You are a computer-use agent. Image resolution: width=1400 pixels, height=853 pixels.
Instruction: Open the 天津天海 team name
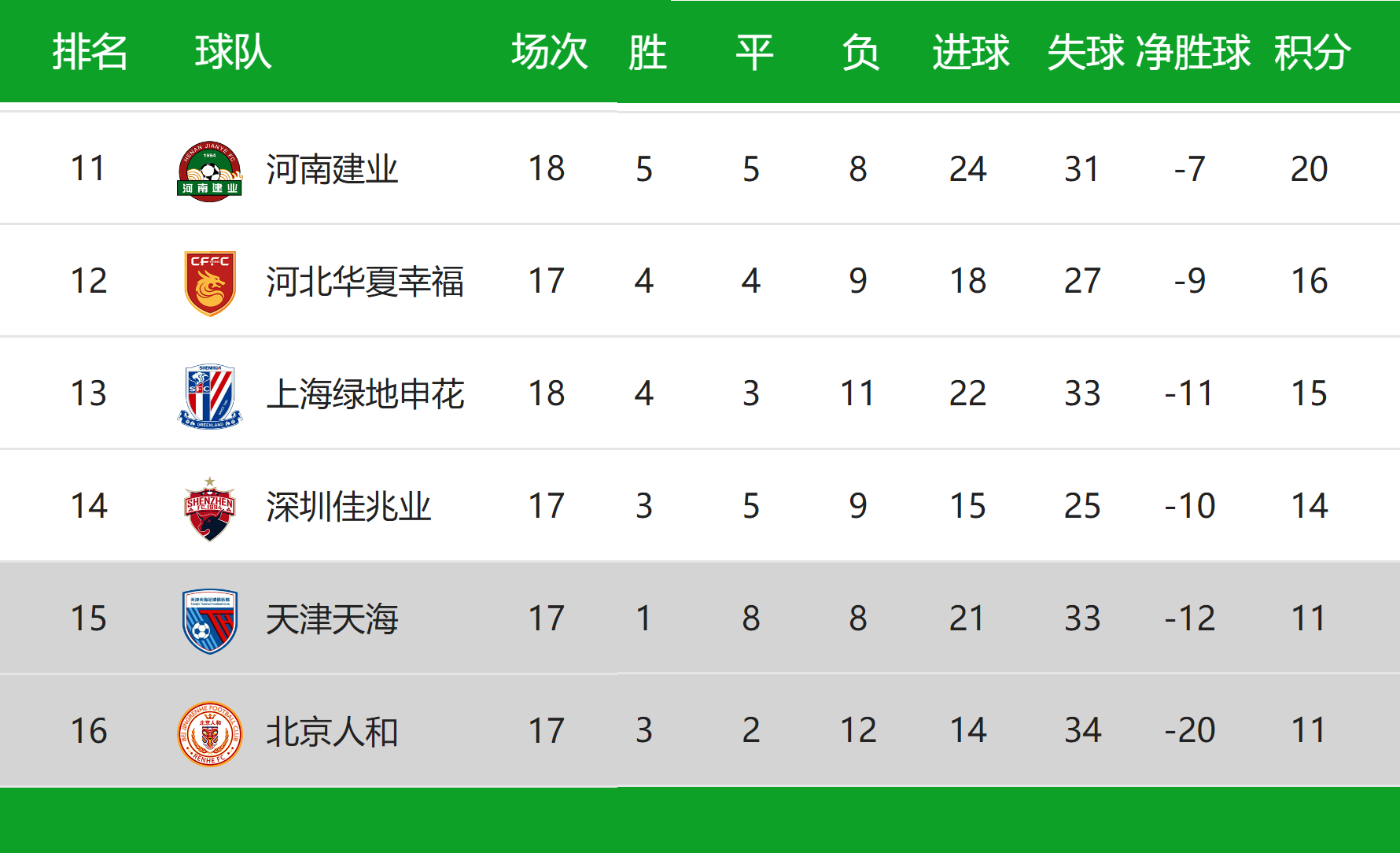tap(332, 619)
